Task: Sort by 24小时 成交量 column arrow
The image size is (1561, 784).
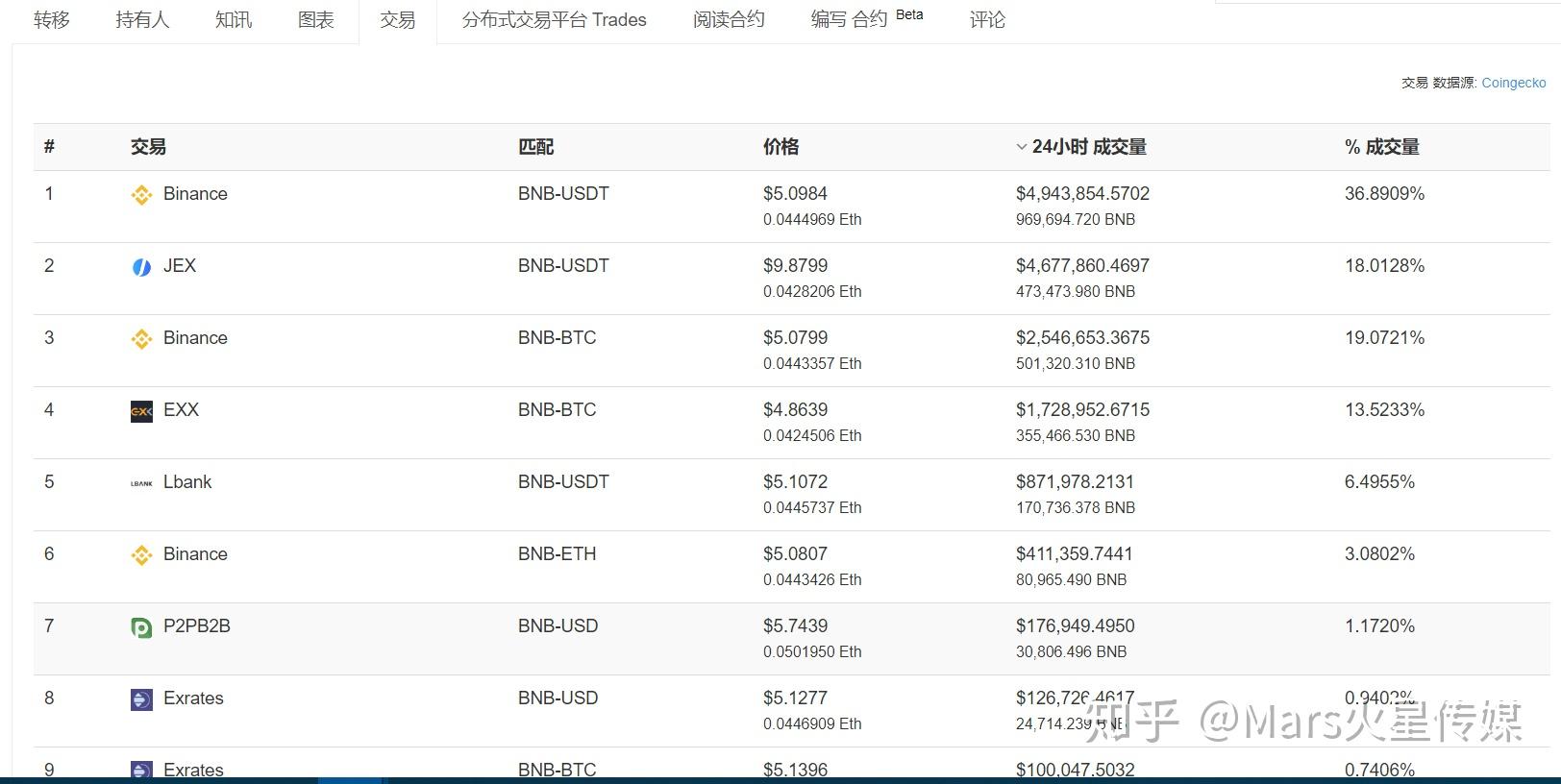Action: [1021, 147]
